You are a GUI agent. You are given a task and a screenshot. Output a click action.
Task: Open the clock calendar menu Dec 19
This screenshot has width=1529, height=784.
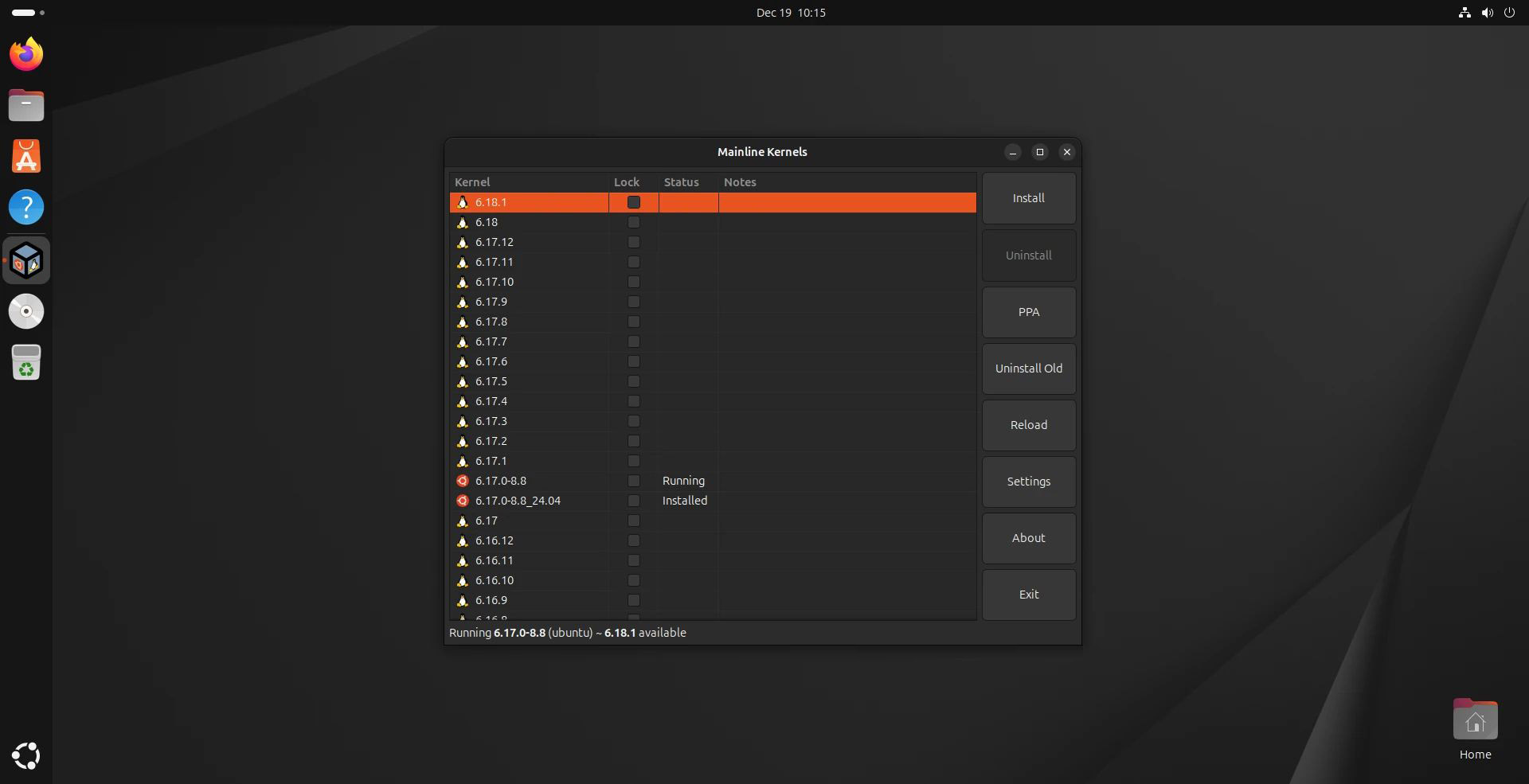[790, 13]
